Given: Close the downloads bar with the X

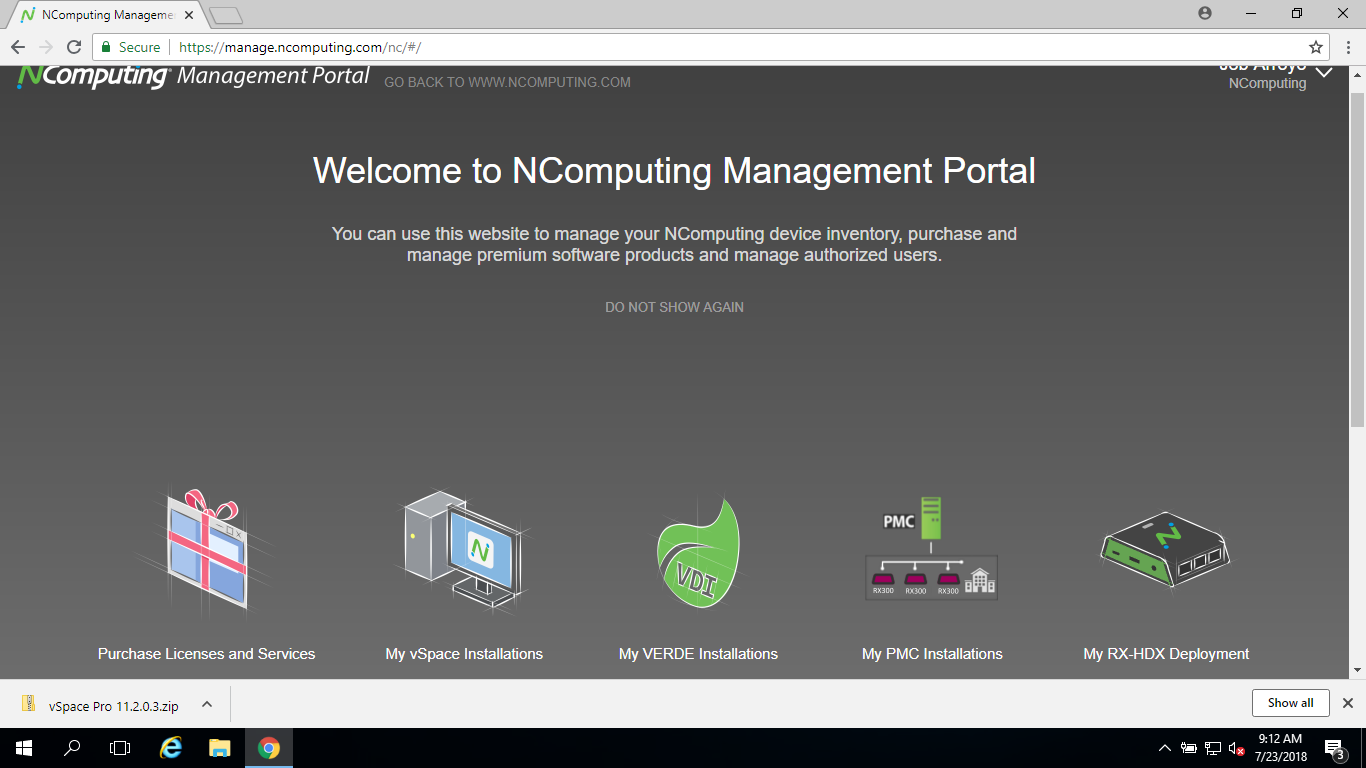Looking at the screenshot, I should (1348, 703).
